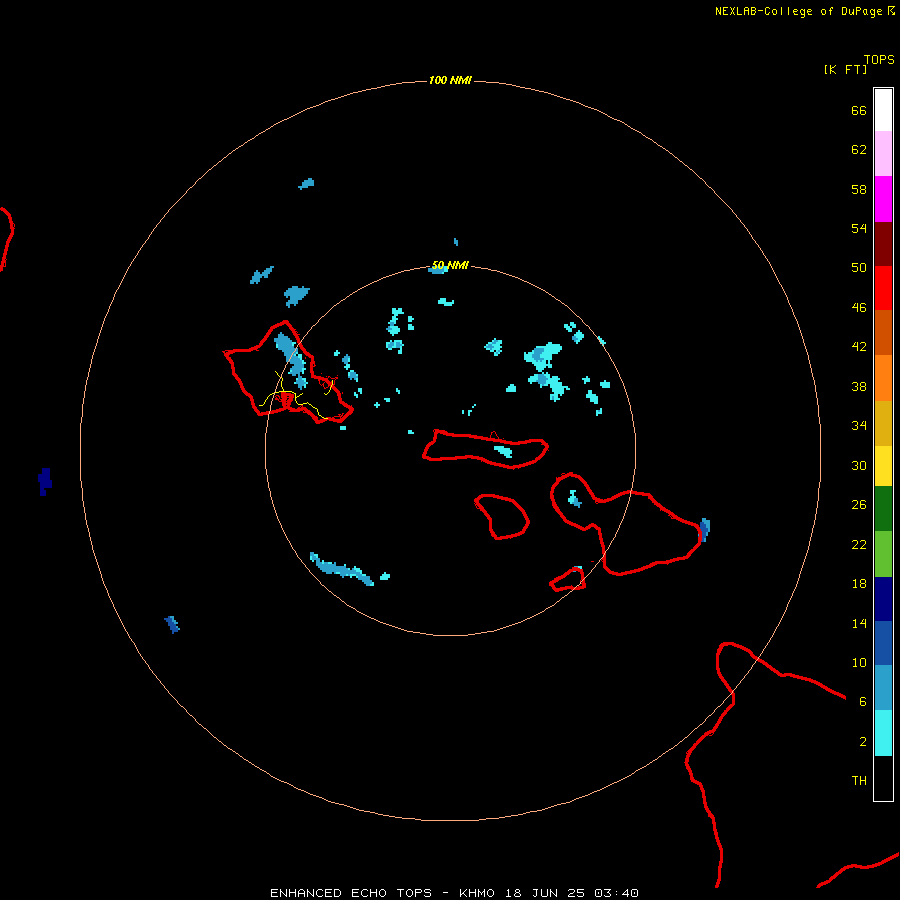Click the long echo band inside the southwest 50 NMI ring
The width and height of the screenshot is (900, 900).
(x=342, y=569)
